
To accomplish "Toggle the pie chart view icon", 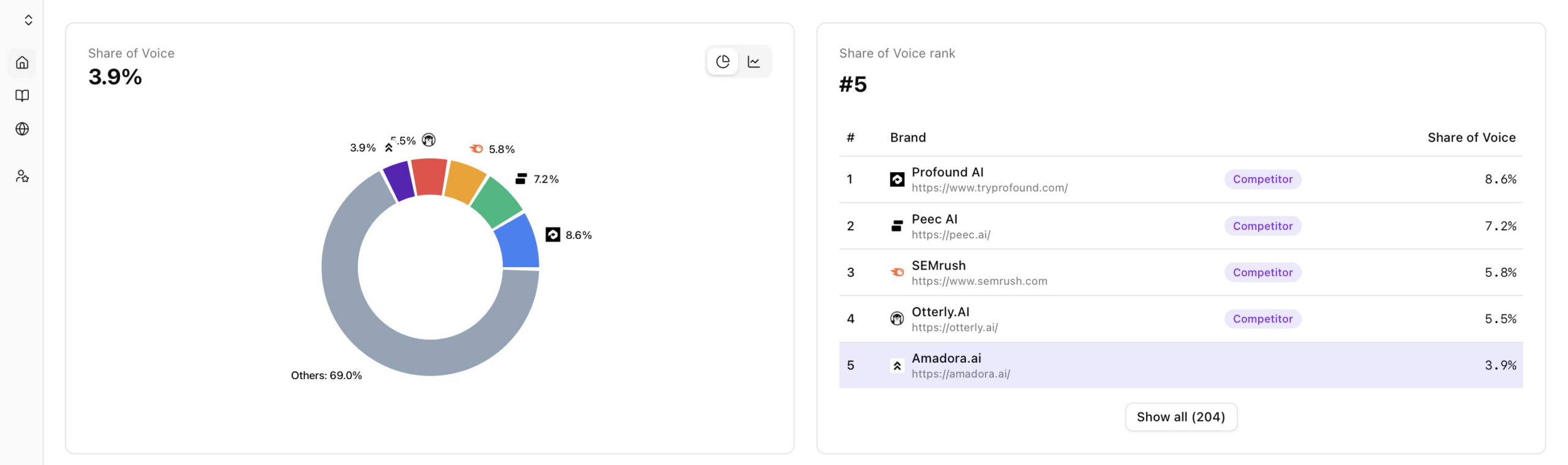I will [x=723, y=61].
